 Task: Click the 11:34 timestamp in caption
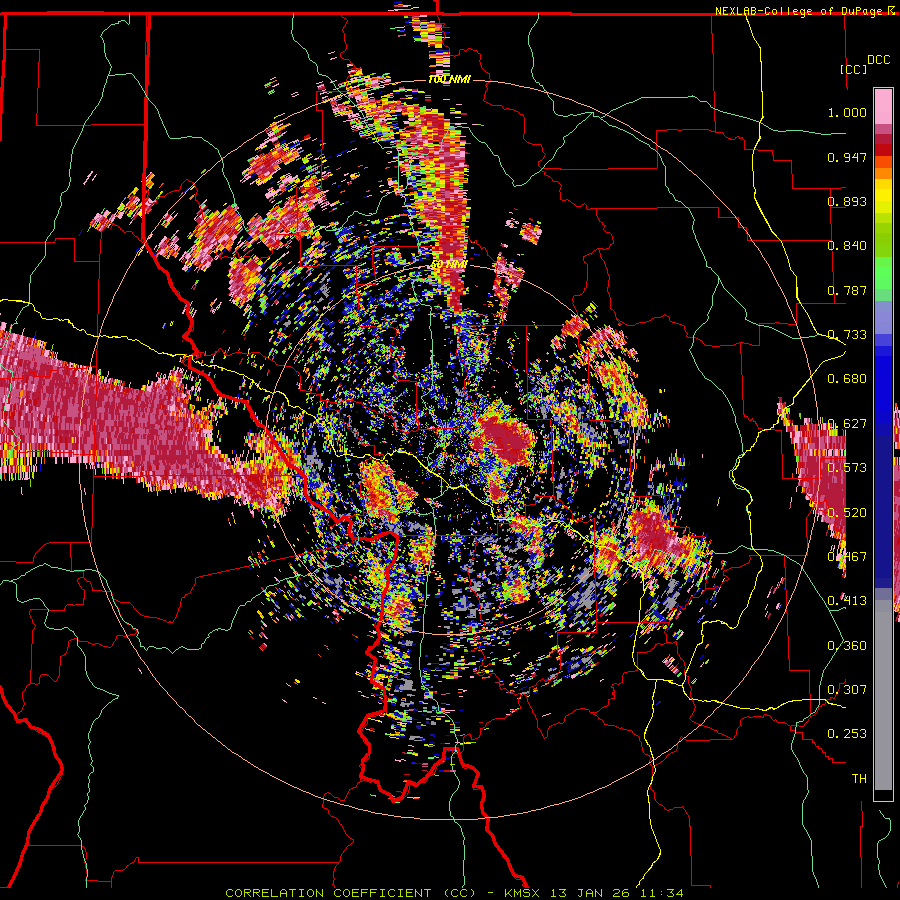(662, 893)
